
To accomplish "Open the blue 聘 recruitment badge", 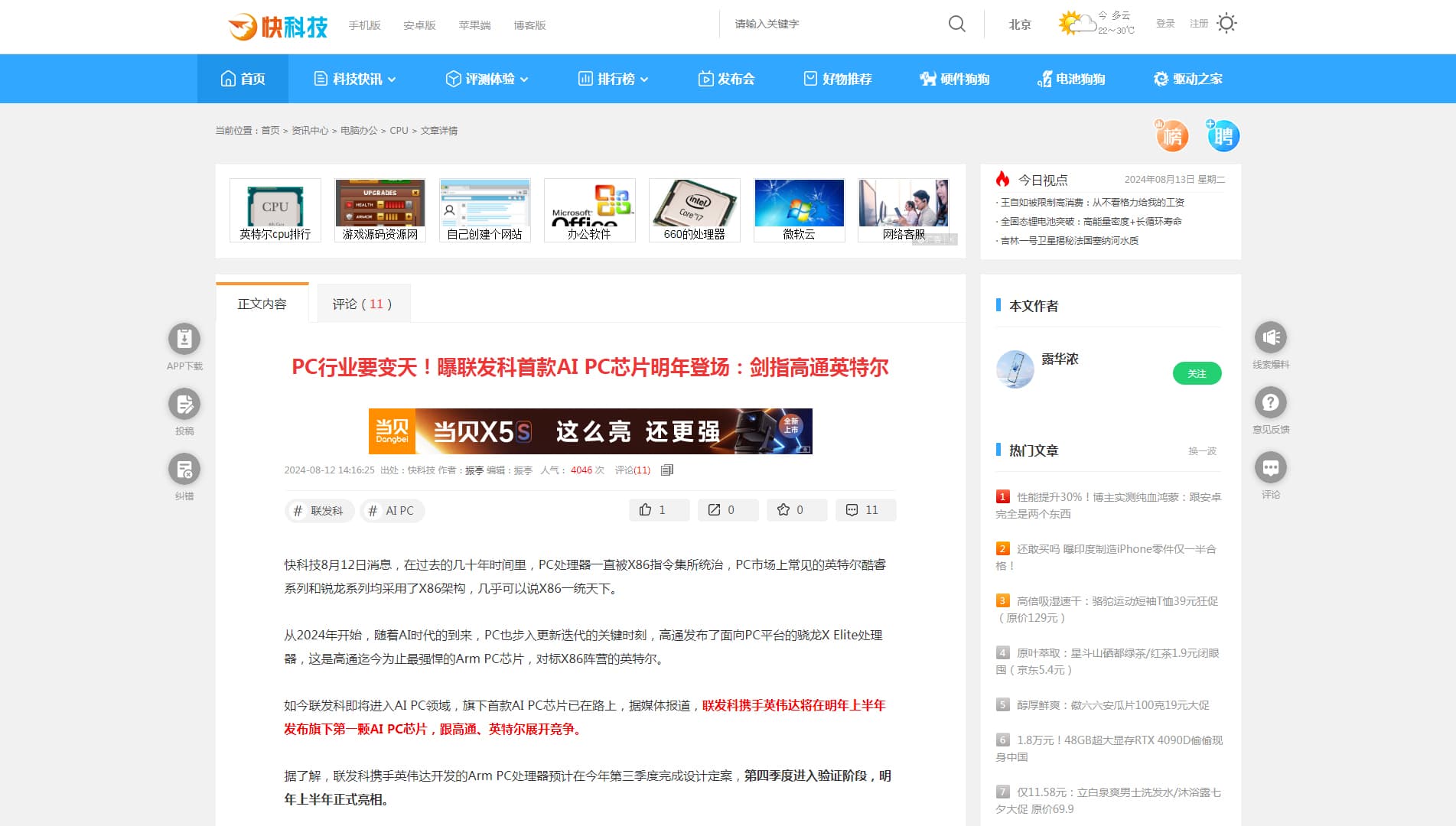I will [1223, 136].
